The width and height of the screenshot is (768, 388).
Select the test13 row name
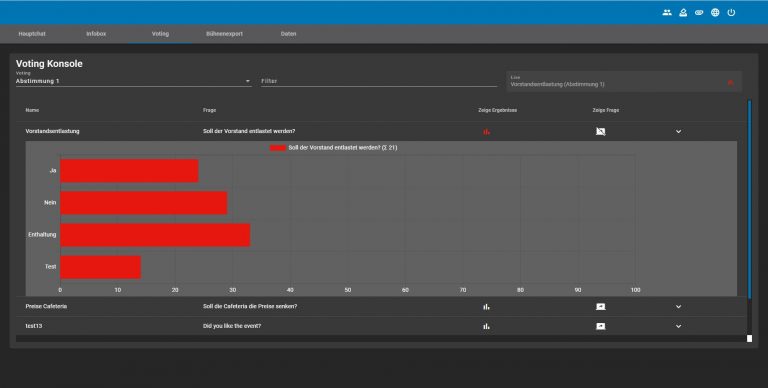point(34,326)
